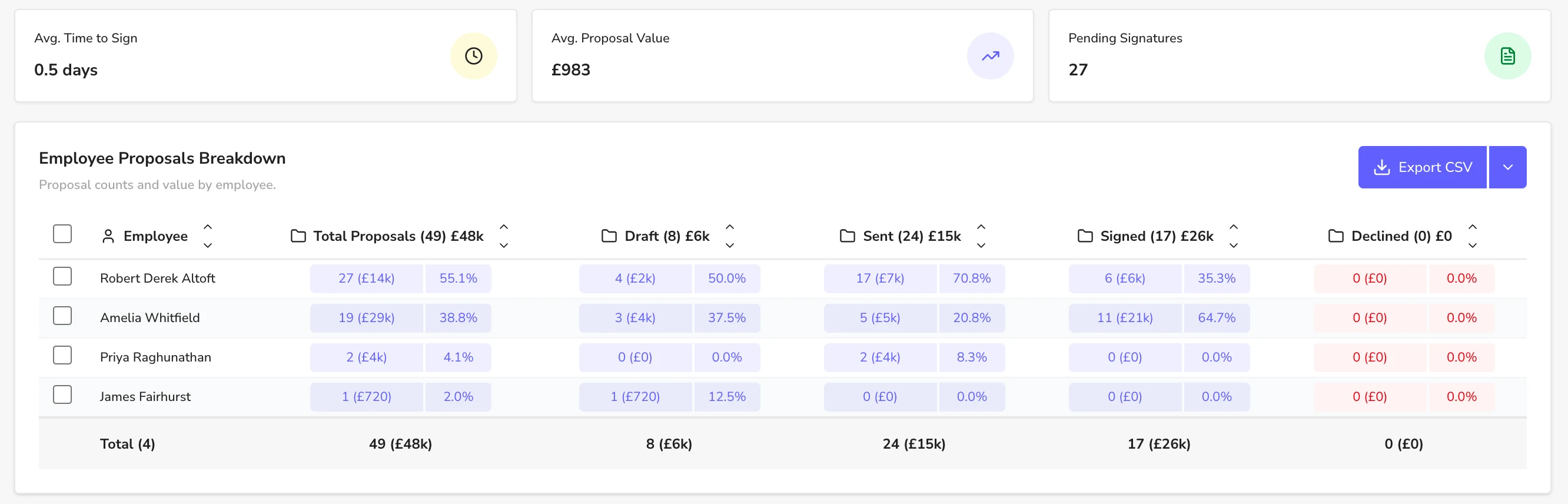Click the Export CSV button

(x=1423, y=167)
